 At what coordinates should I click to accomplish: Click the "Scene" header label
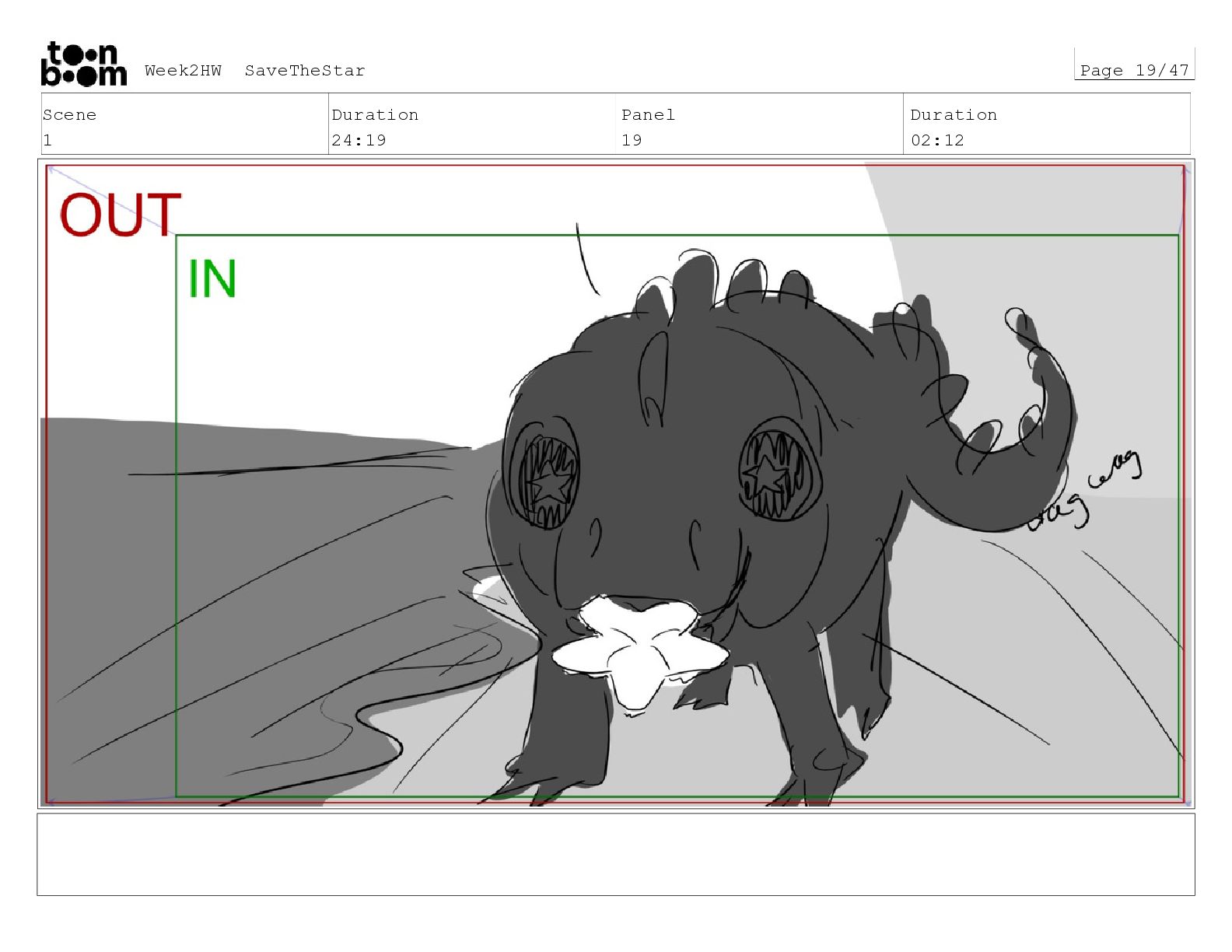(70, 115)
